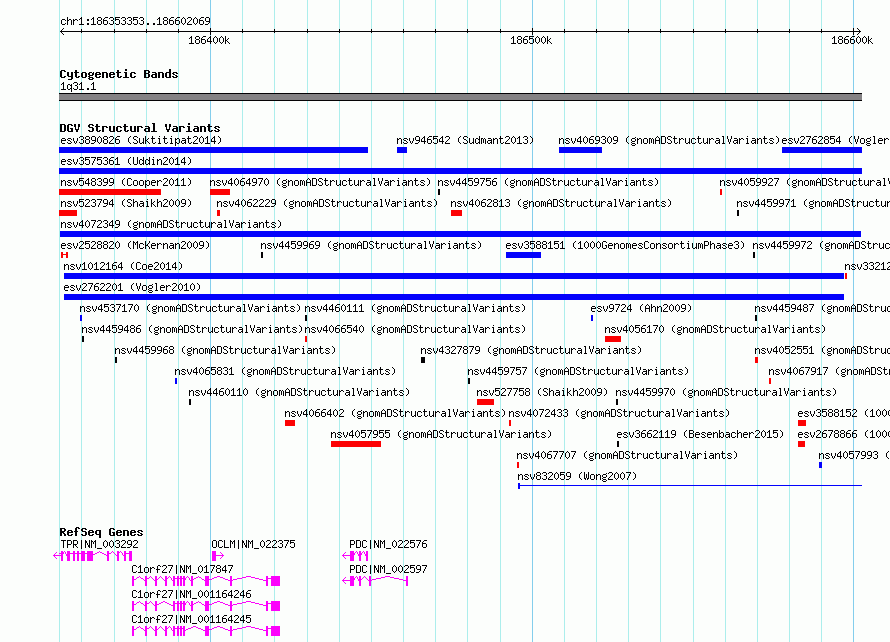
Task: Open the nsv4327879 gnomAD variant label
Action: 531,350
